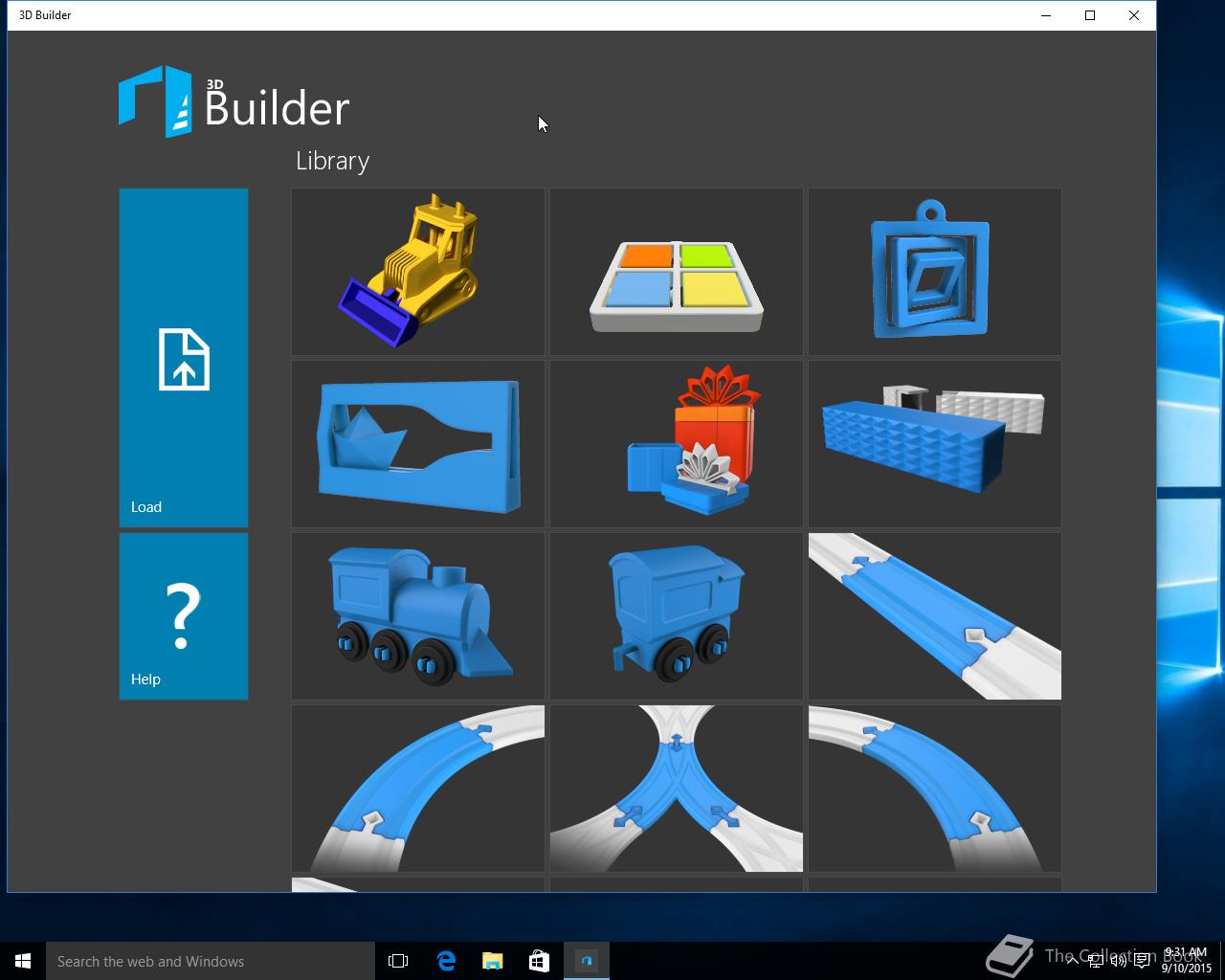Open the Windows Start menu
Image resolution: width=1225 pixels, height=980 pixels.
pos(23,961)
